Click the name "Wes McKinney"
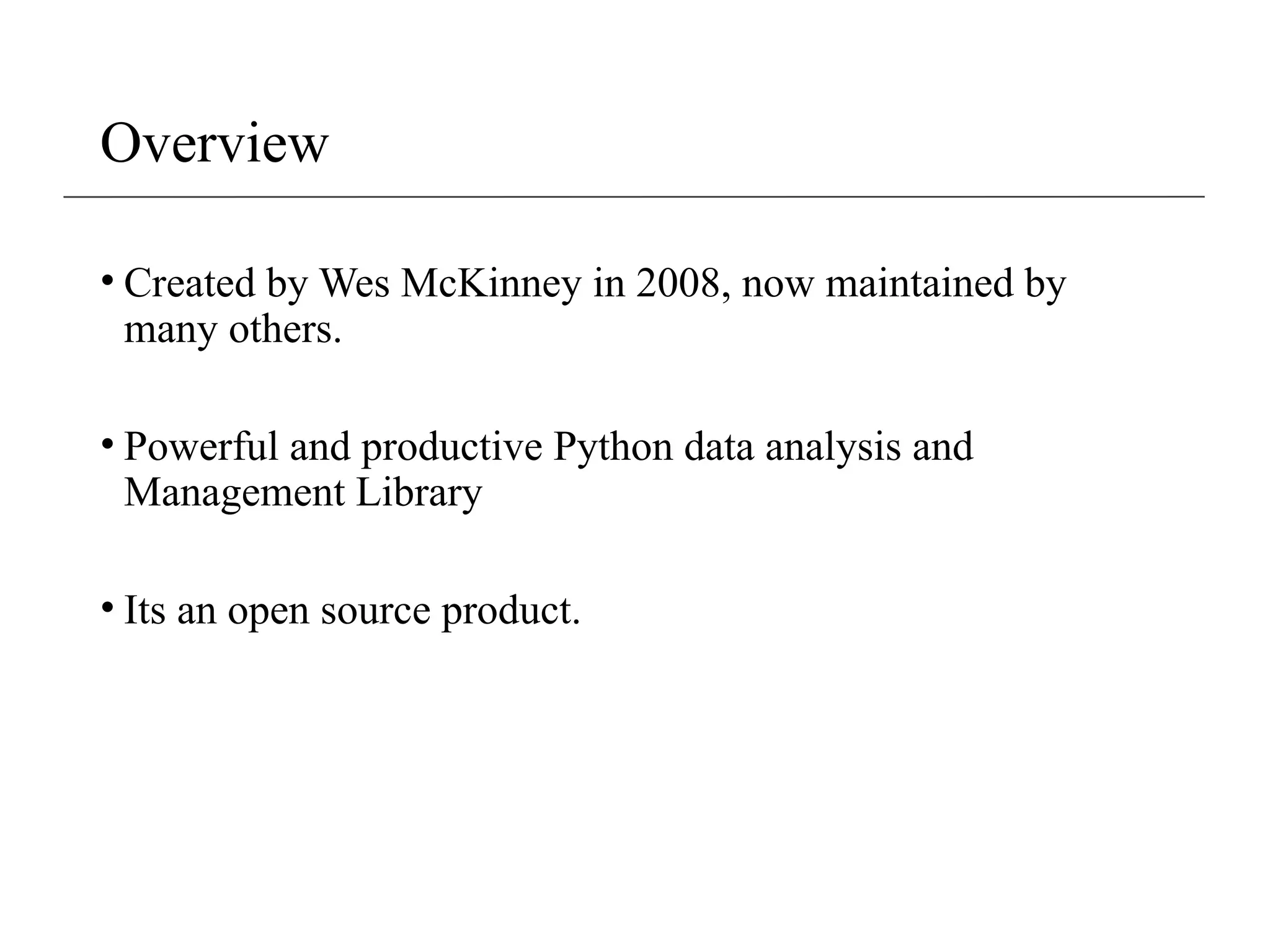Image resolution: width=1270 pixels, height=952 pixels. pyautogui.click(x=450, y=284)
